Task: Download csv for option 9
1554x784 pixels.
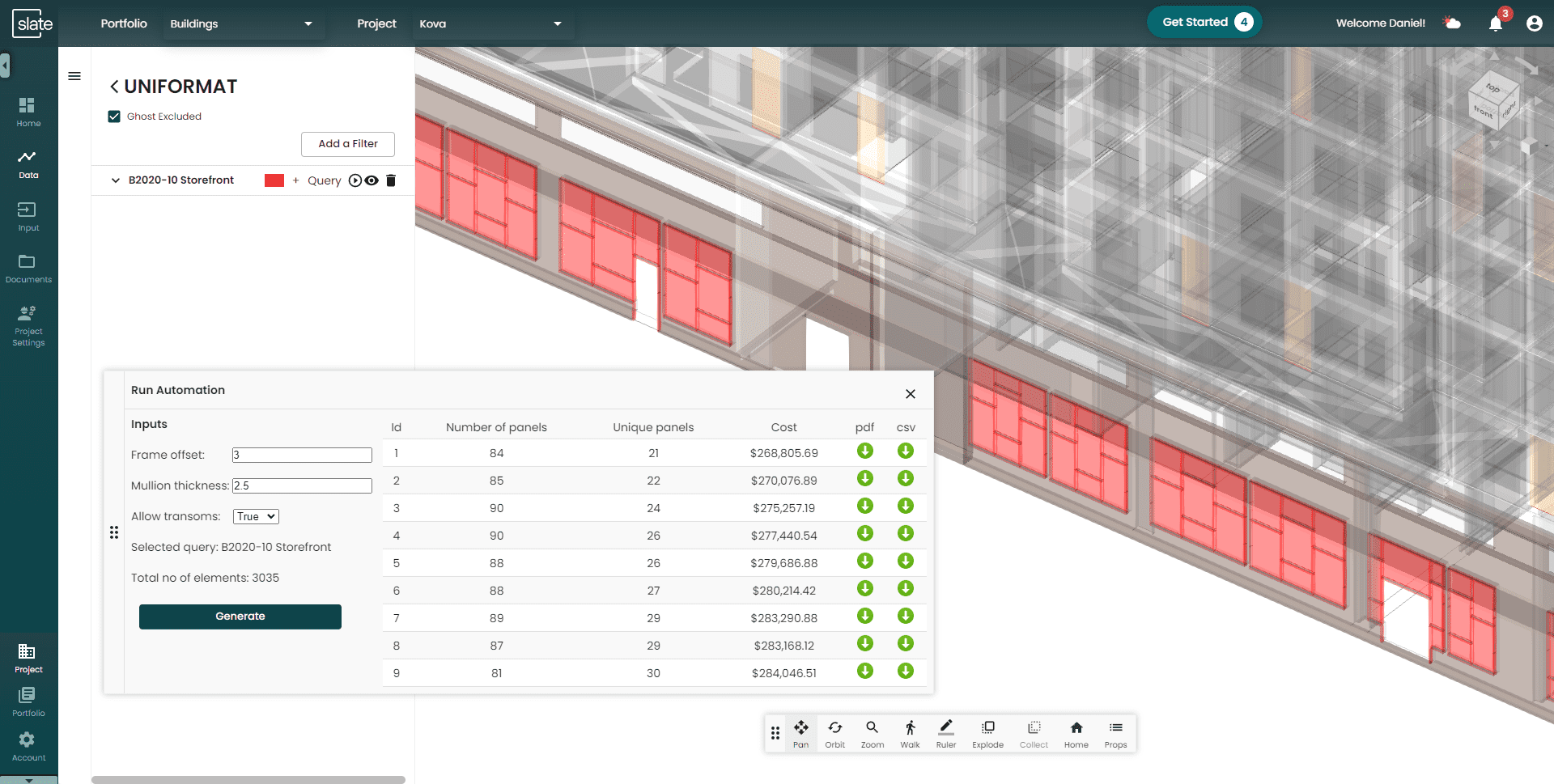Action: 906,672
